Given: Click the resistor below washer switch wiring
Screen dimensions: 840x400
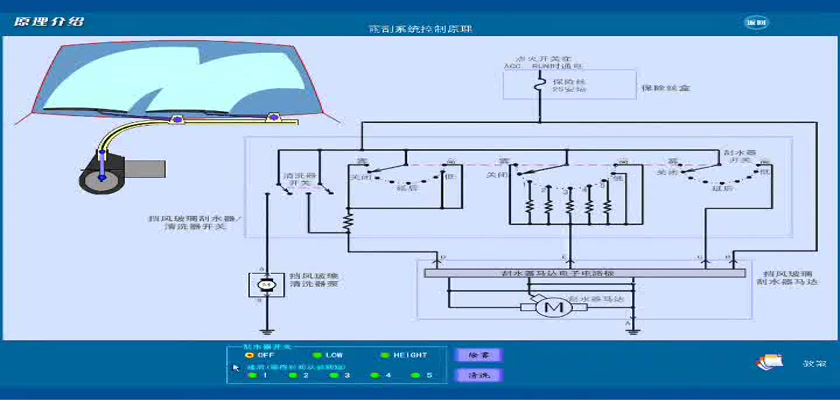Looking at the screenshot, I should pos(348,222).
